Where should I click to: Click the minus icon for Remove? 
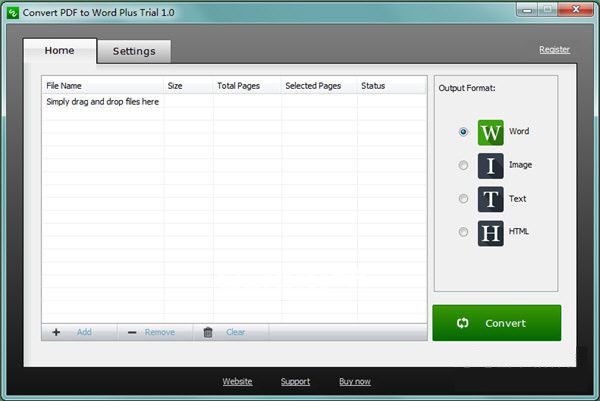132,333
